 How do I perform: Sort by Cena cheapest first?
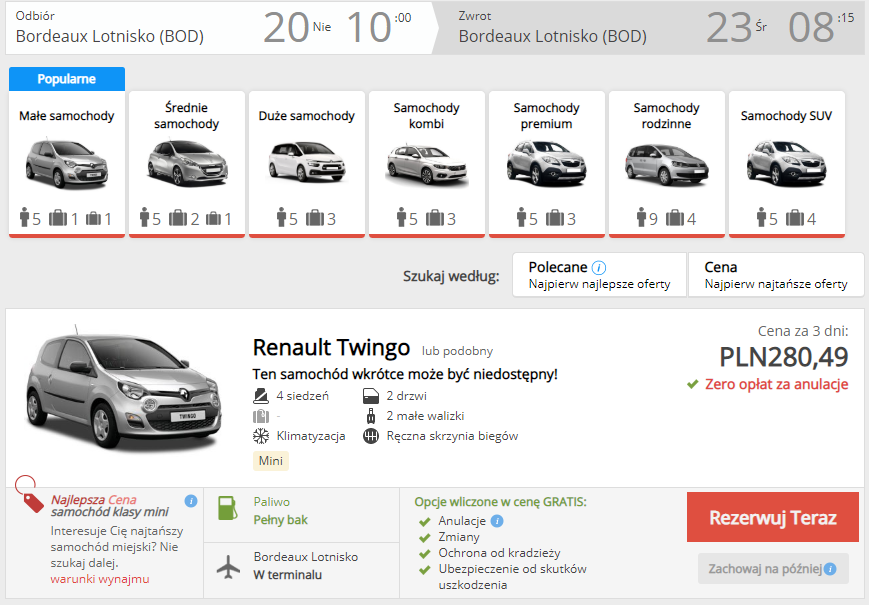point(776,275)
